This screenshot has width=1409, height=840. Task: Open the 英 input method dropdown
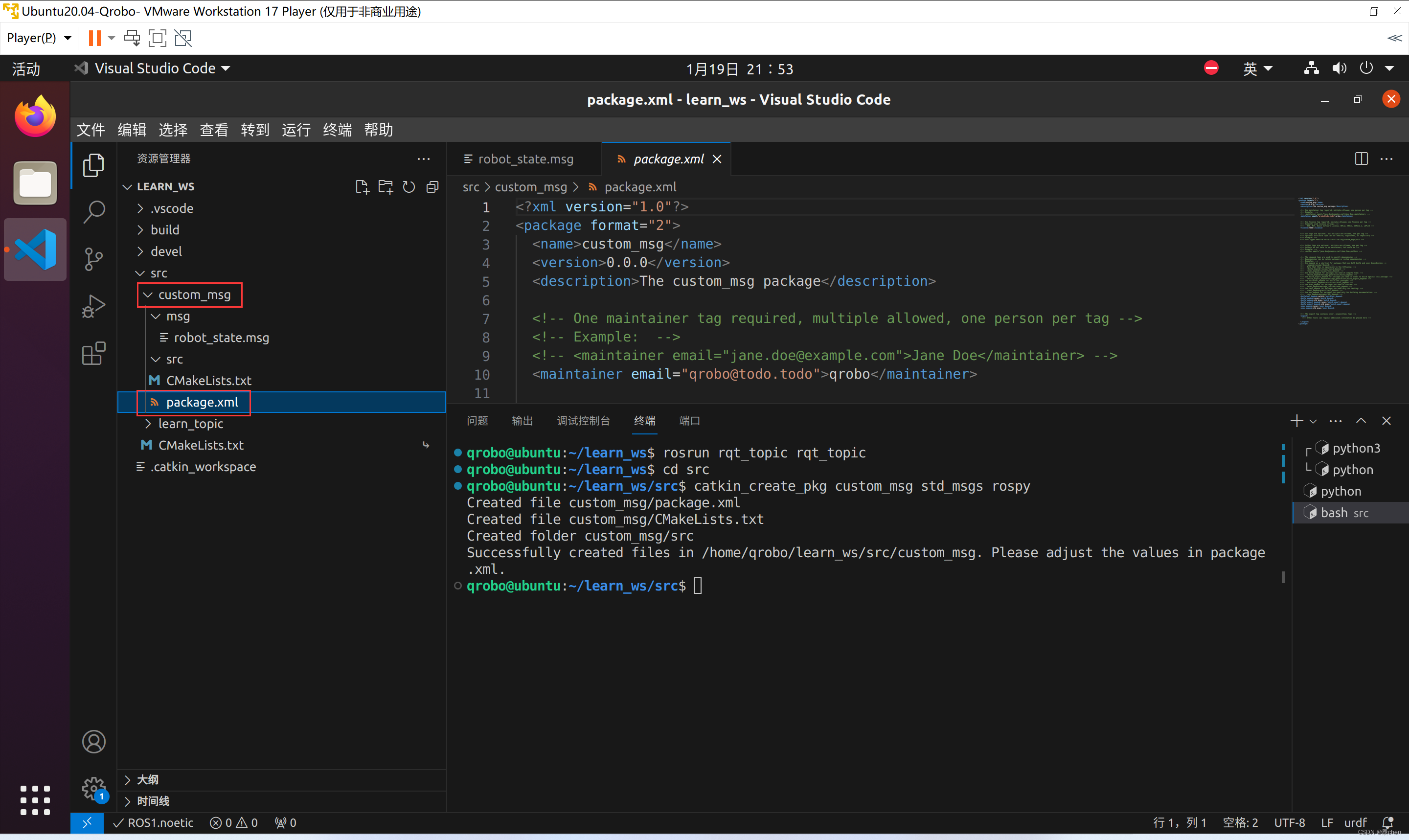[1257, 68]
